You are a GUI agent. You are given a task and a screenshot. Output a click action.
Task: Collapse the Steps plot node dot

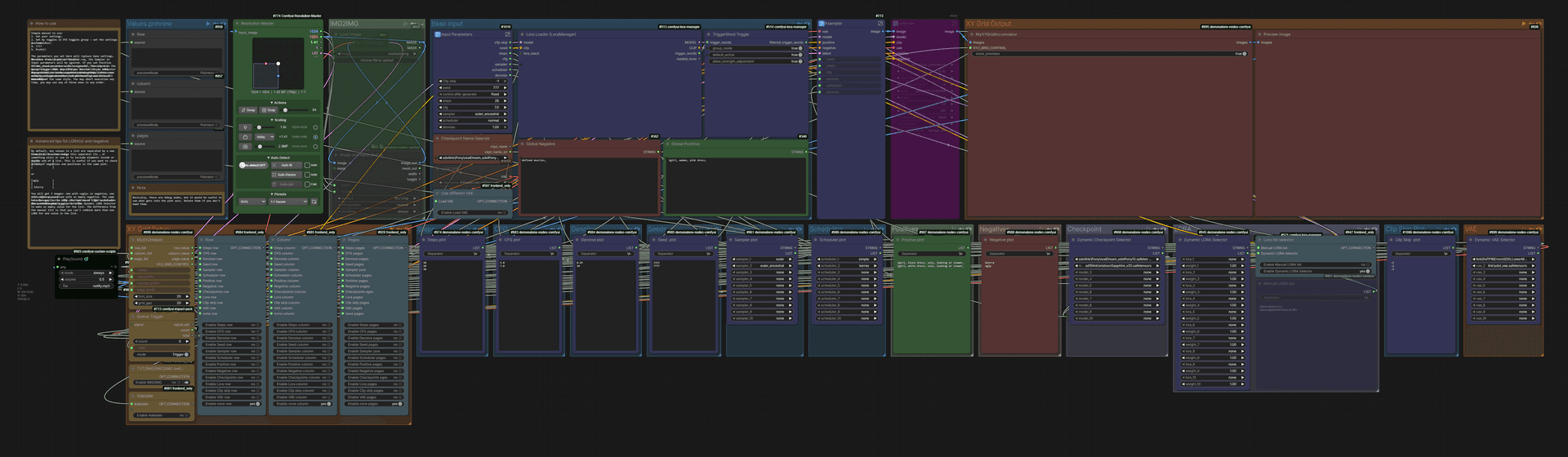pos(424,240)
